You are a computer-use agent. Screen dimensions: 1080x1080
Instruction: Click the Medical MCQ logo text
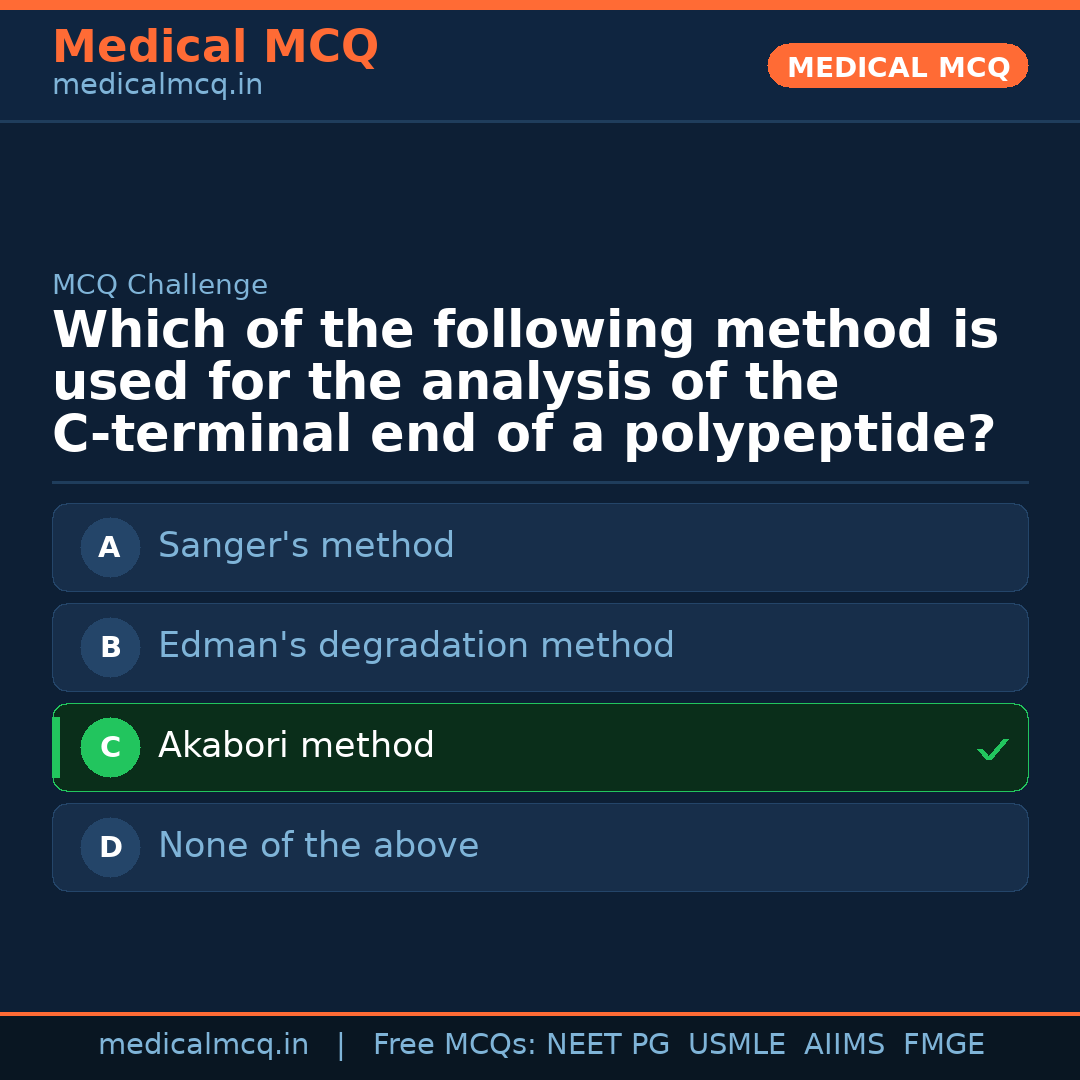pyautogui.click(x=215, y=46)
